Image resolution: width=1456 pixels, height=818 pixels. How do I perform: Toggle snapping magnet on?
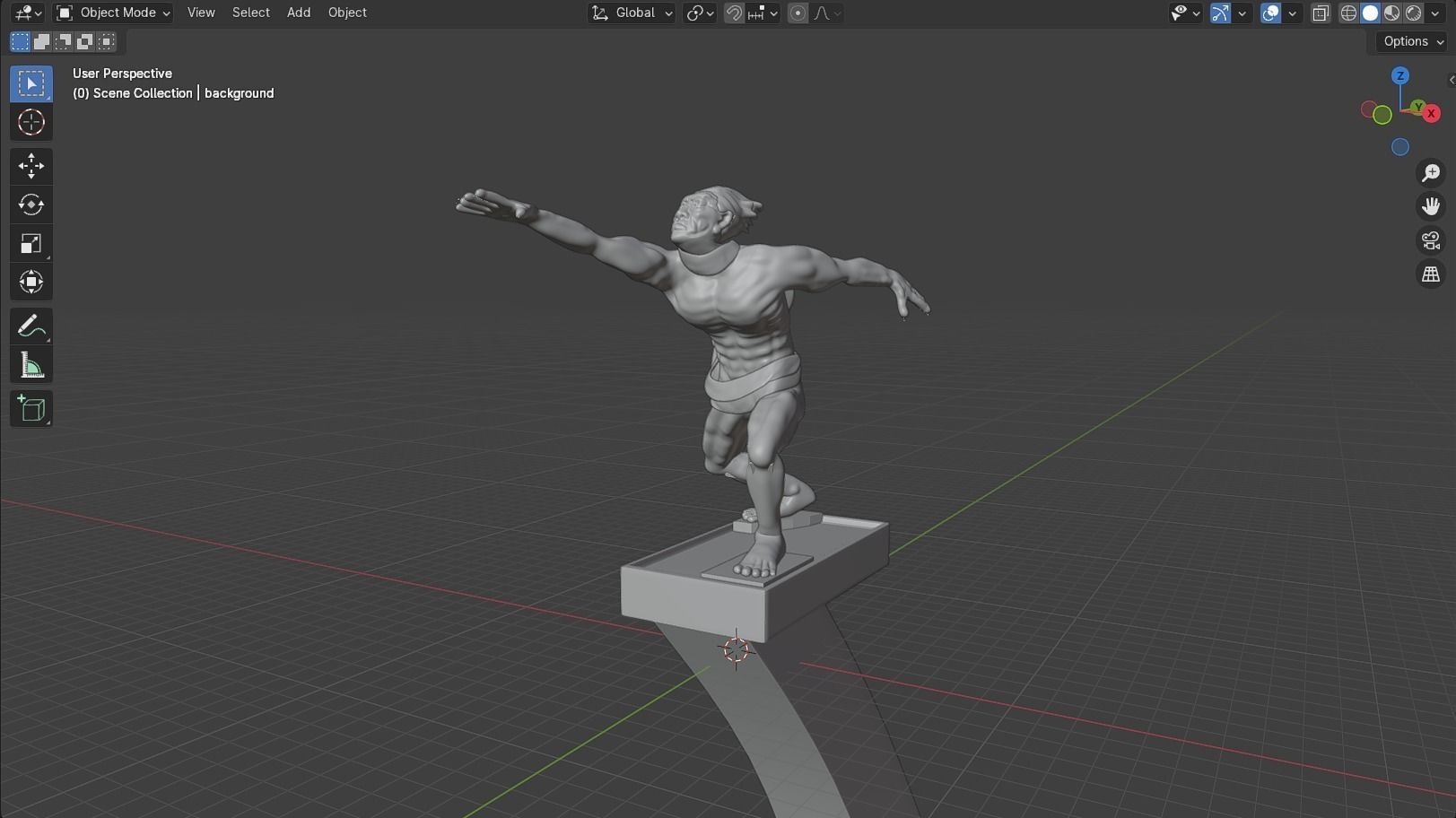tap(734, 13)
